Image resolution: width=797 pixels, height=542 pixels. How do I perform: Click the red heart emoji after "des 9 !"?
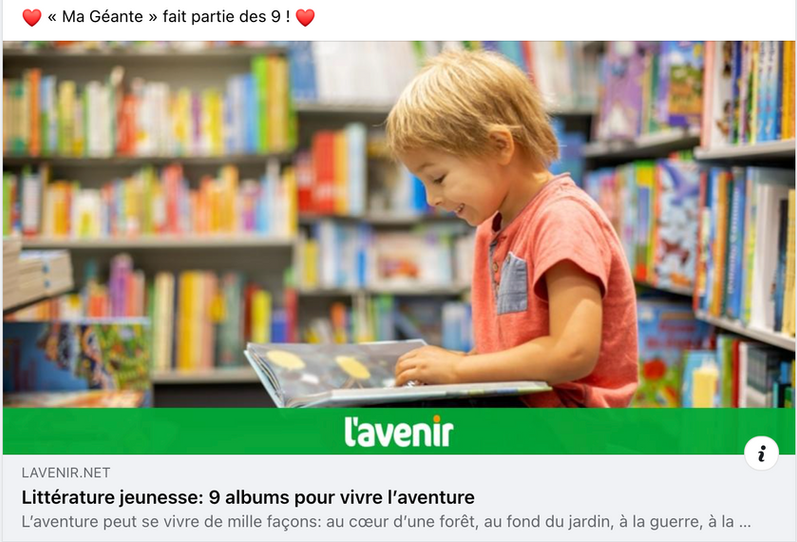click(305, 17)
